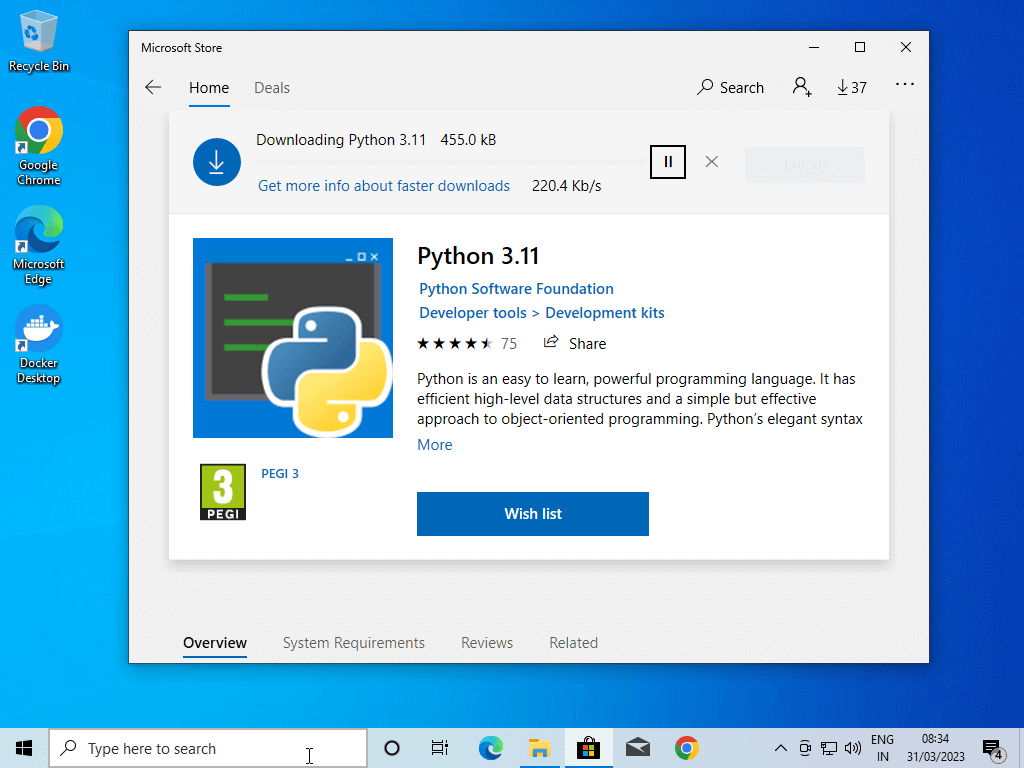Select the Microsoft Edge desktop shortcut
The height and width of the screenshot is (768, 1024).
pyautogui.click(x=39, y=246)
